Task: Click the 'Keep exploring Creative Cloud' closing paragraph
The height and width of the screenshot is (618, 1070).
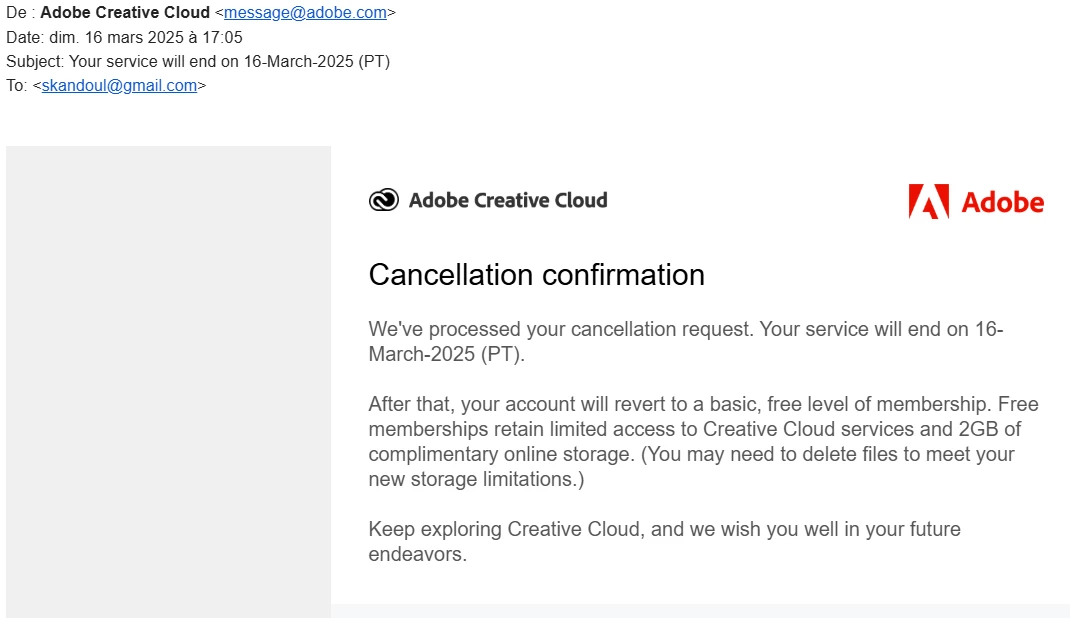Action: pyautogui.click(x=664, y=530)
